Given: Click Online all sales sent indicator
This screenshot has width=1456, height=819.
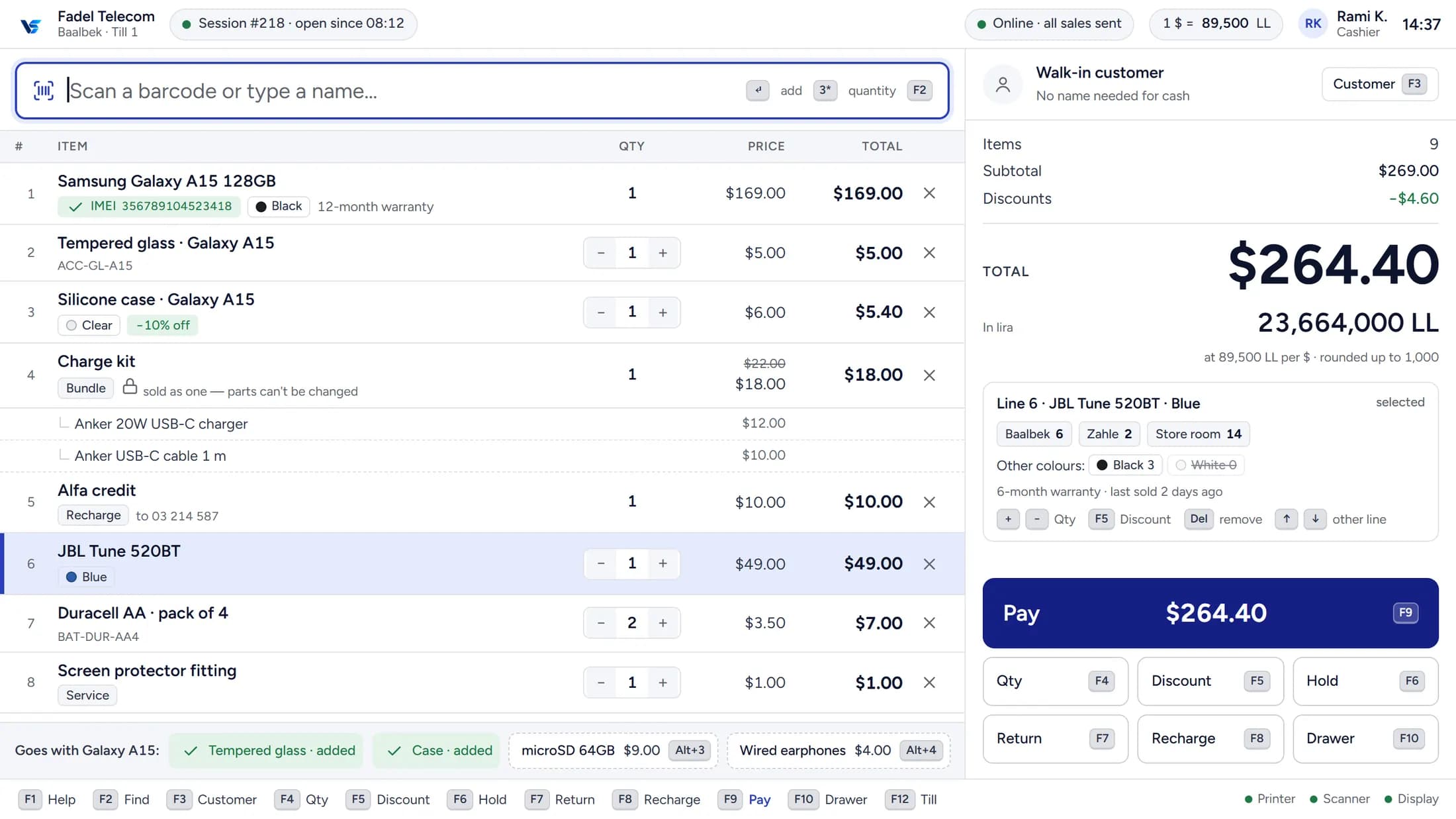Looking at the screenshot, I should pyautogui.click(x=1049, y=24).
